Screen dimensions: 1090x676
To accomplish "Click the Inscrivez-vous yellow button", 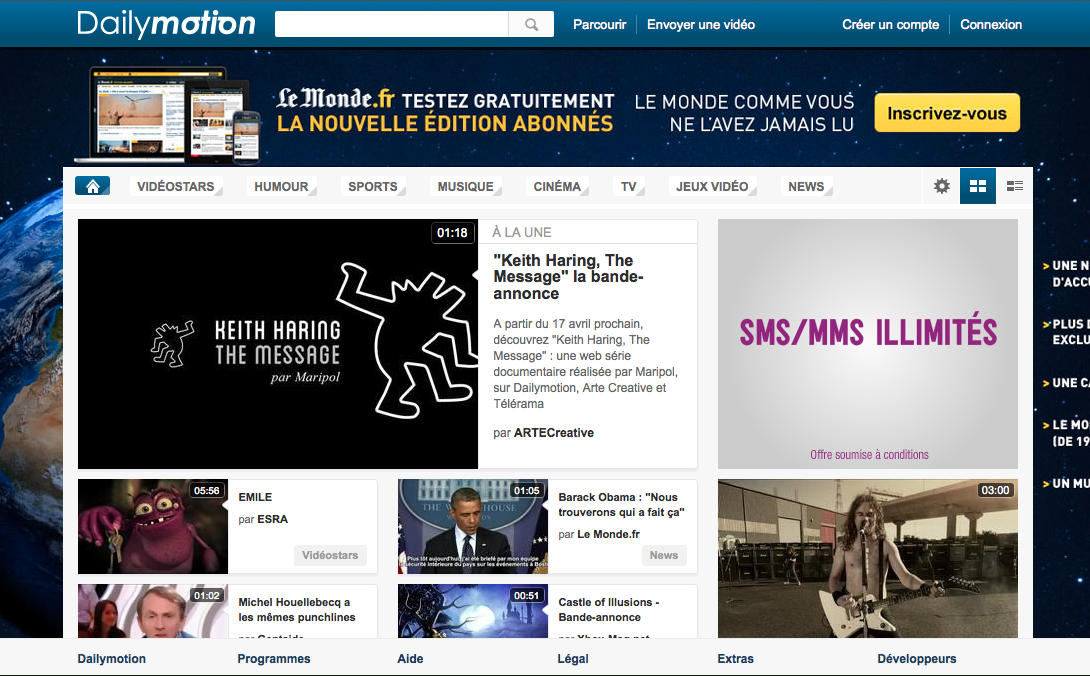I will click(947, 113).
